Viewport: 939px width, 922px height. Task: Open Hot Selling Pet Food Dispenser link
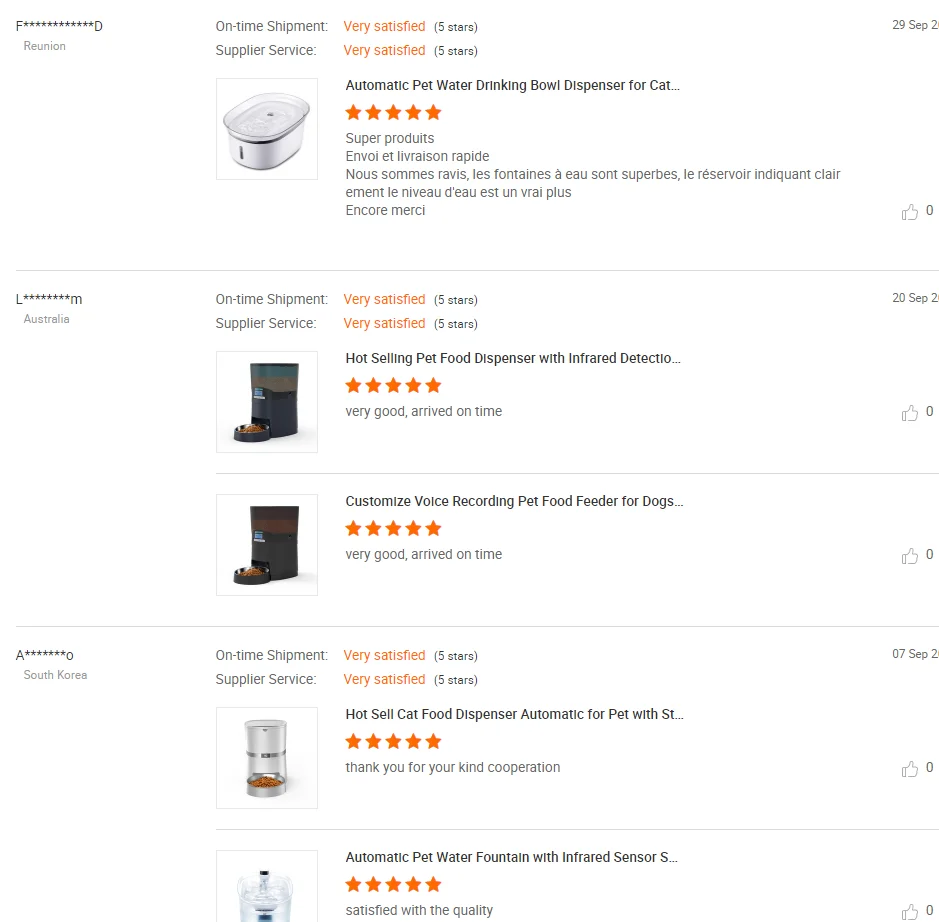[512, 359]
